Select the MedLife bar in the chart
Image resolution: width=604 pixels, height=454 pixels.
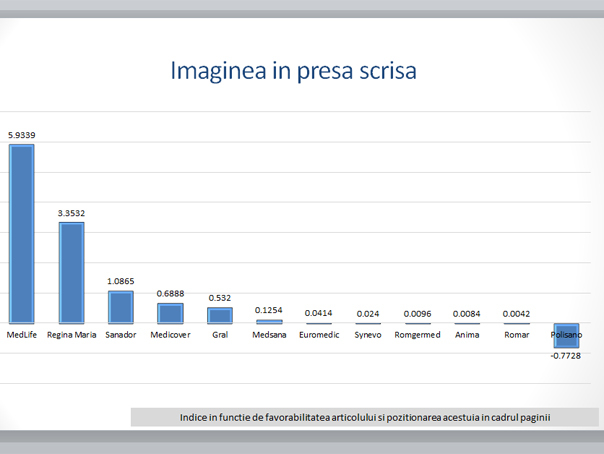coord(22,234)
